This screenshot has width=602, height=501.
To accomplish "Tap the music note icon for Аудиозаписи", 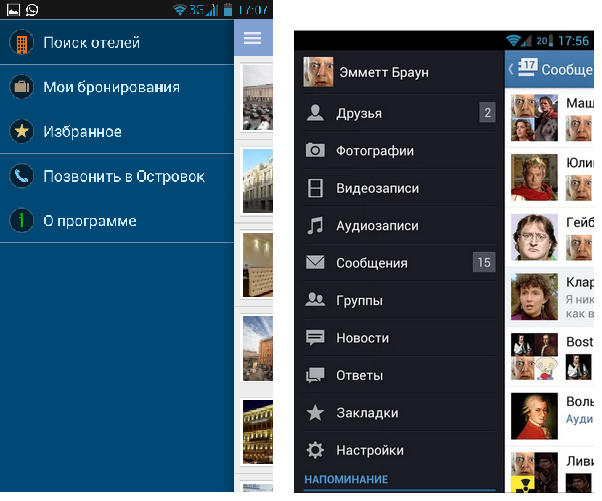I will tap(315, 225).
